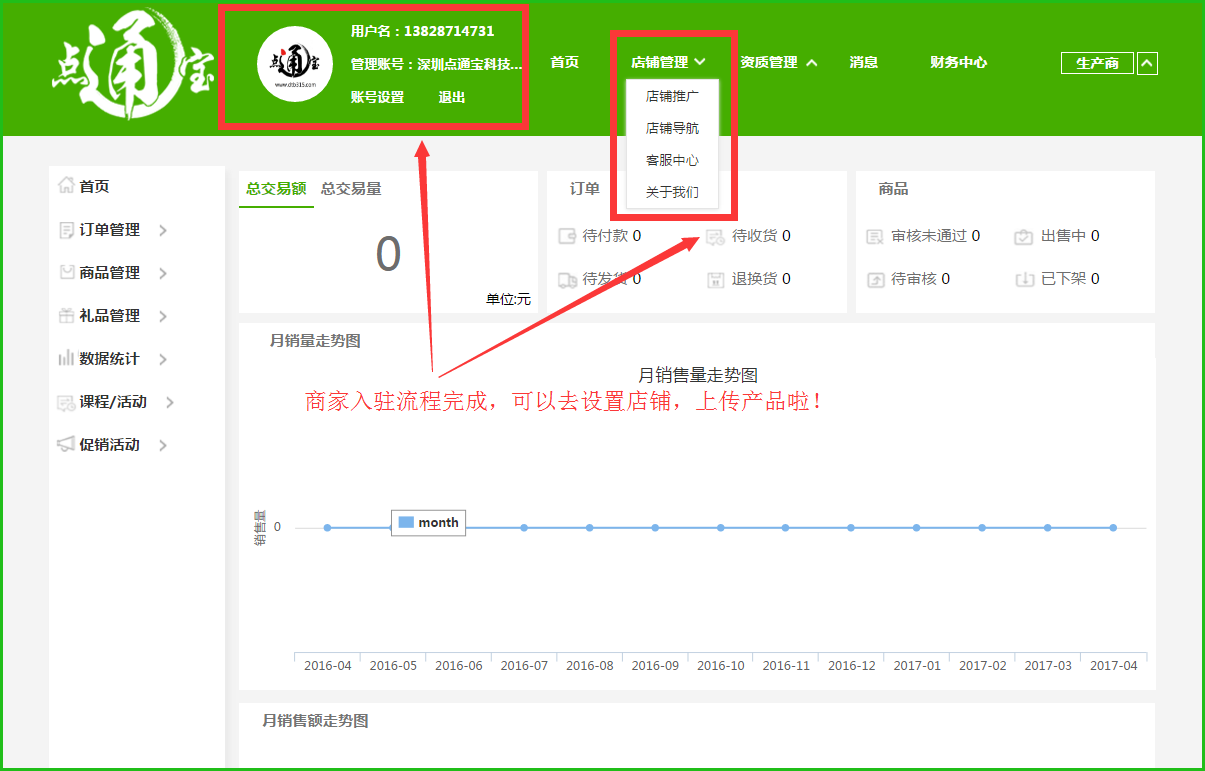1205x771 pixels.
Task: Click the 促销活动 megaphone icon
Action: click(x=66, y=445)
